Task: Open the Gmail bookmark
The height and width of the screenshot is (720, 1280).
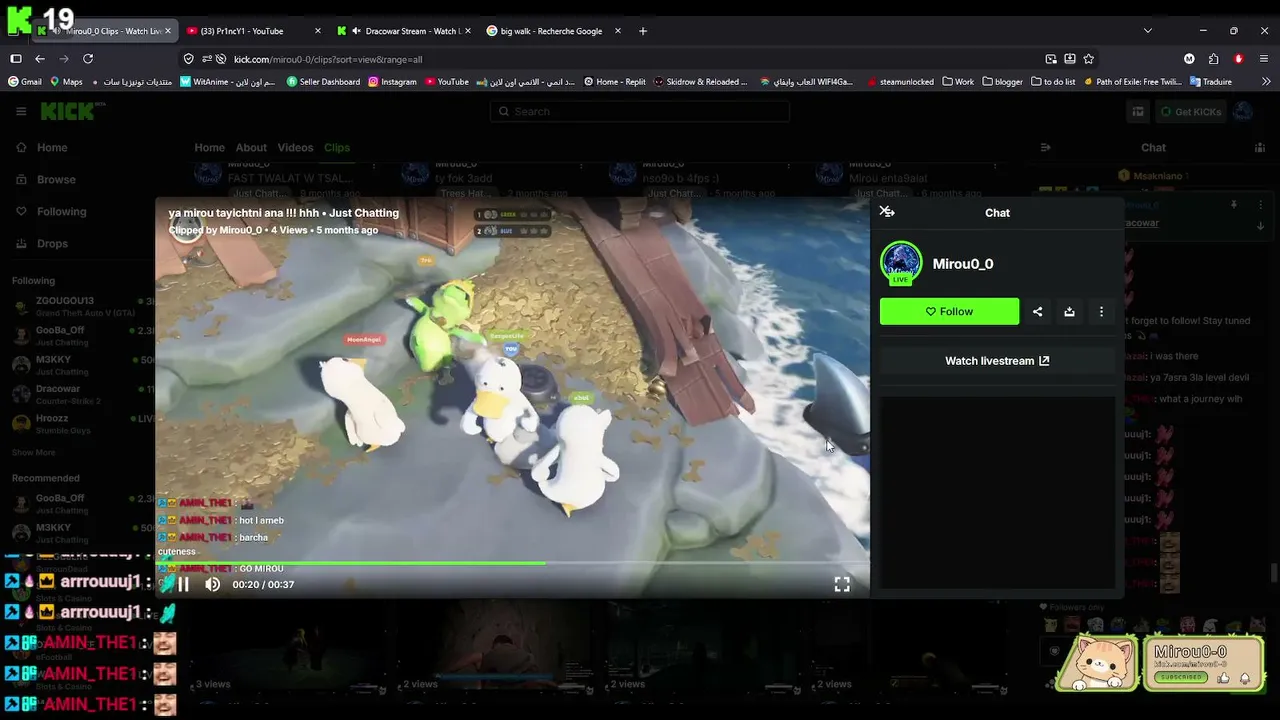Action: tap(25, 82)
